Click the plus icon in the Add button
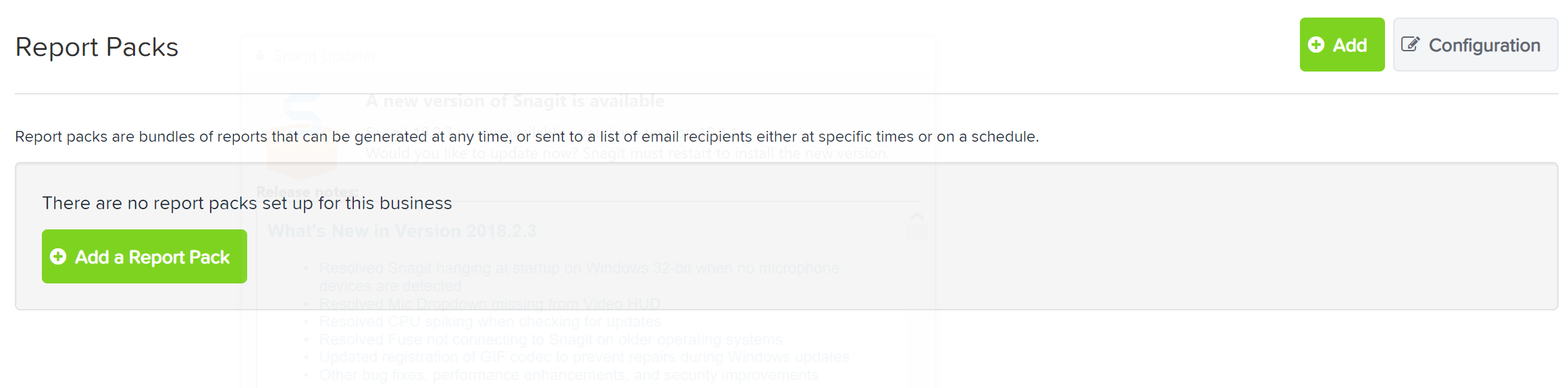The height and width of the screenshot is (388, 1568). coord(1315,45)
